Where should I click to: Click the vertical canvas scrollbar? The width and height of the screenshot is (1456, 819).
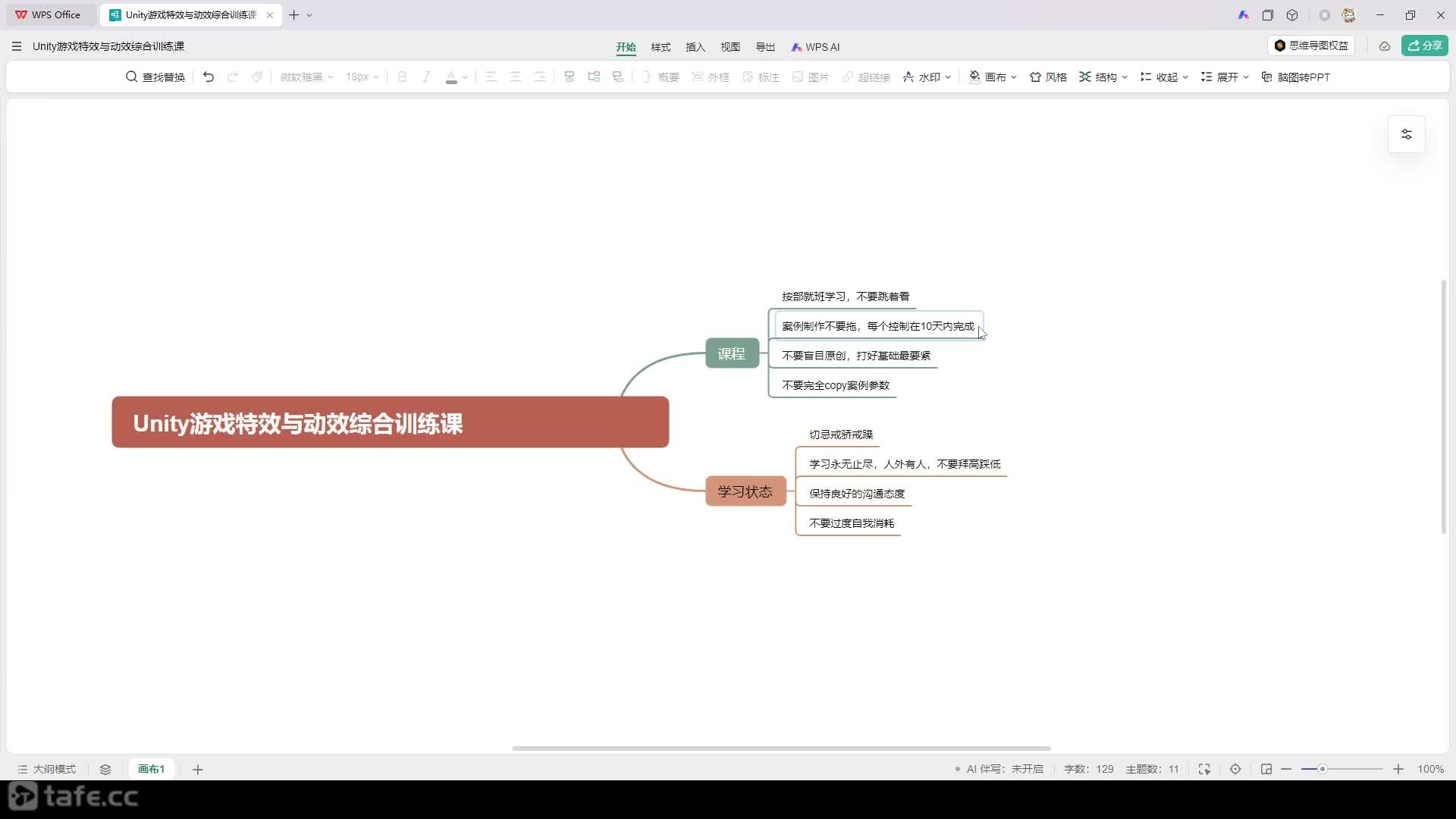(1443, 407)
